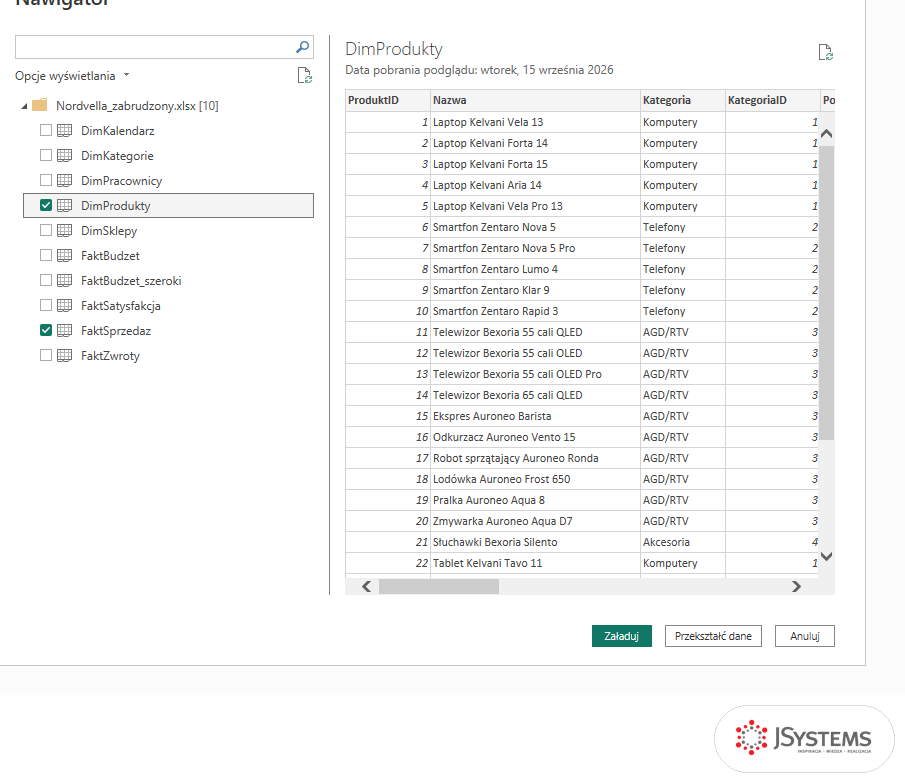Refresh the navigator list icon
The image size is (905, 783).
(x=304, y=76)
